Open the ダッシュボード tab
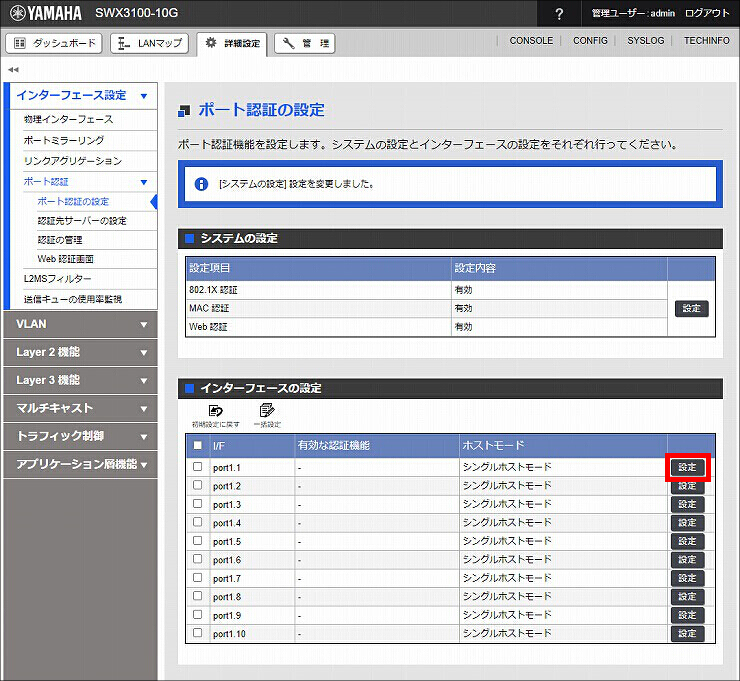 click(54, 43)
